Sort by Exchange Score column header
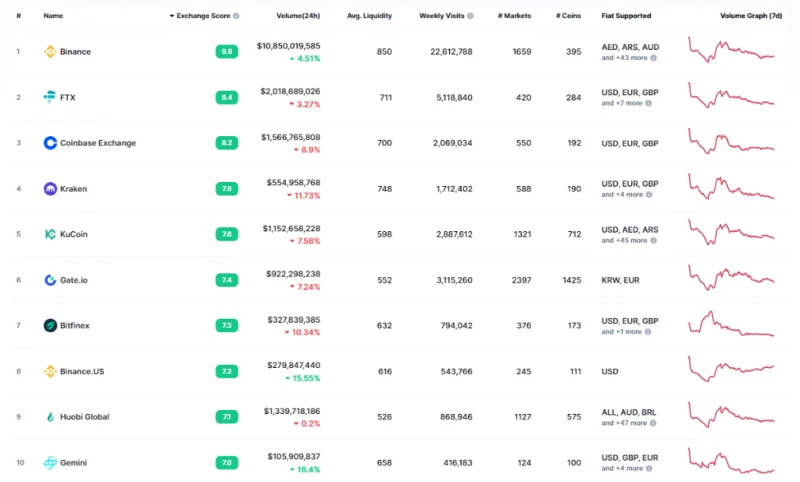The image size is (800, 482). click(x=203, y=16)
